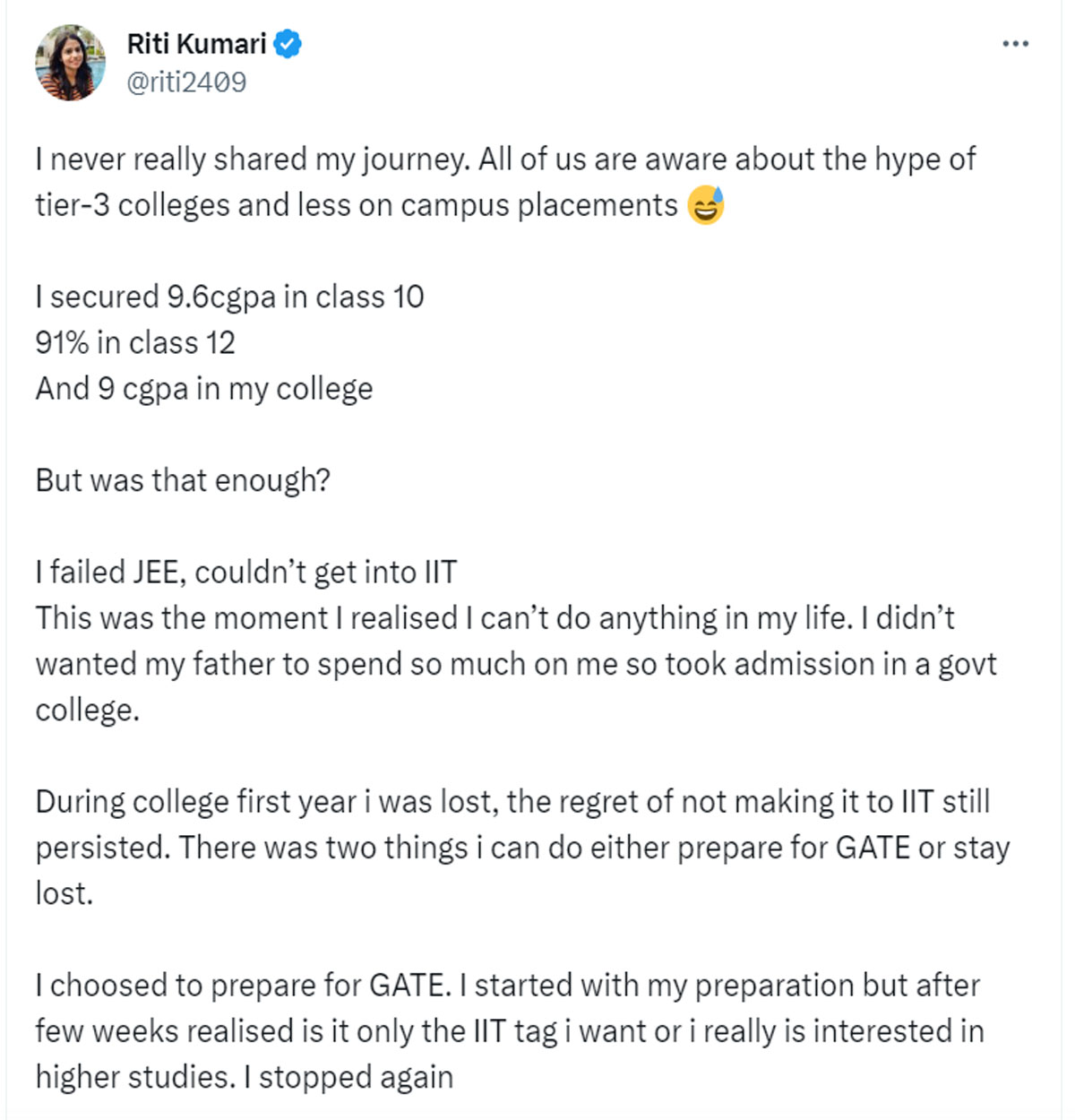Click the line "I choosed to prepare for GATE"

tap(244, 985)
